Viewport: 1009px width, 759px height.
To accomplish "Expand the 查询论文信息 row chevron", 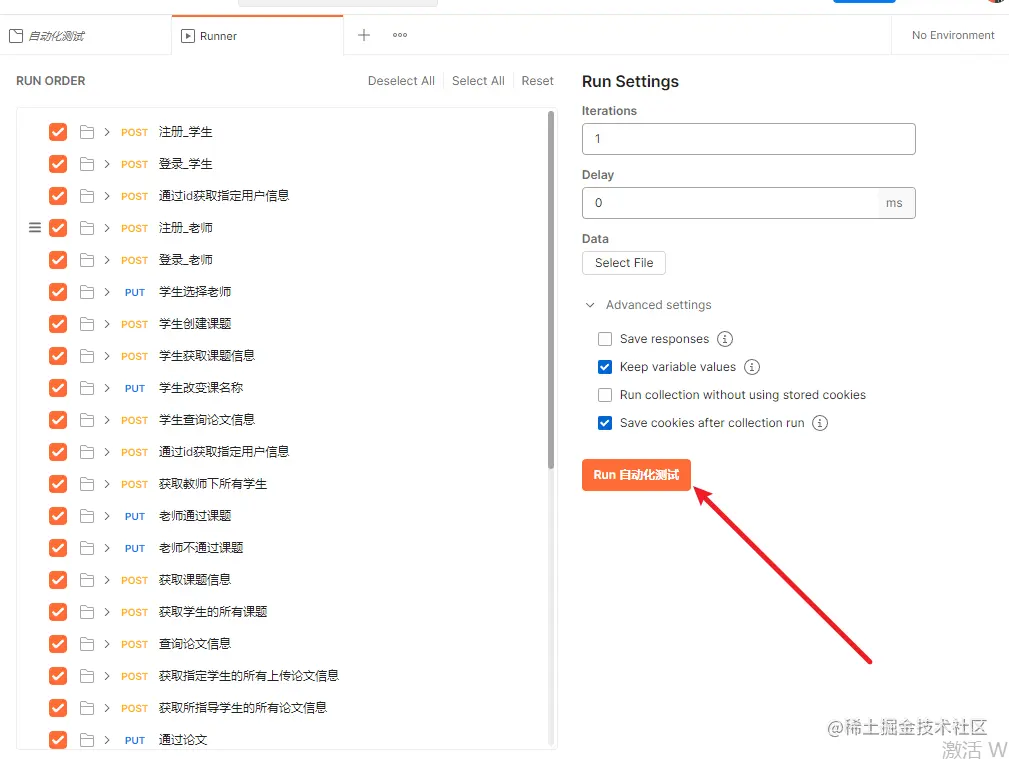I will [x=107, y=644].
